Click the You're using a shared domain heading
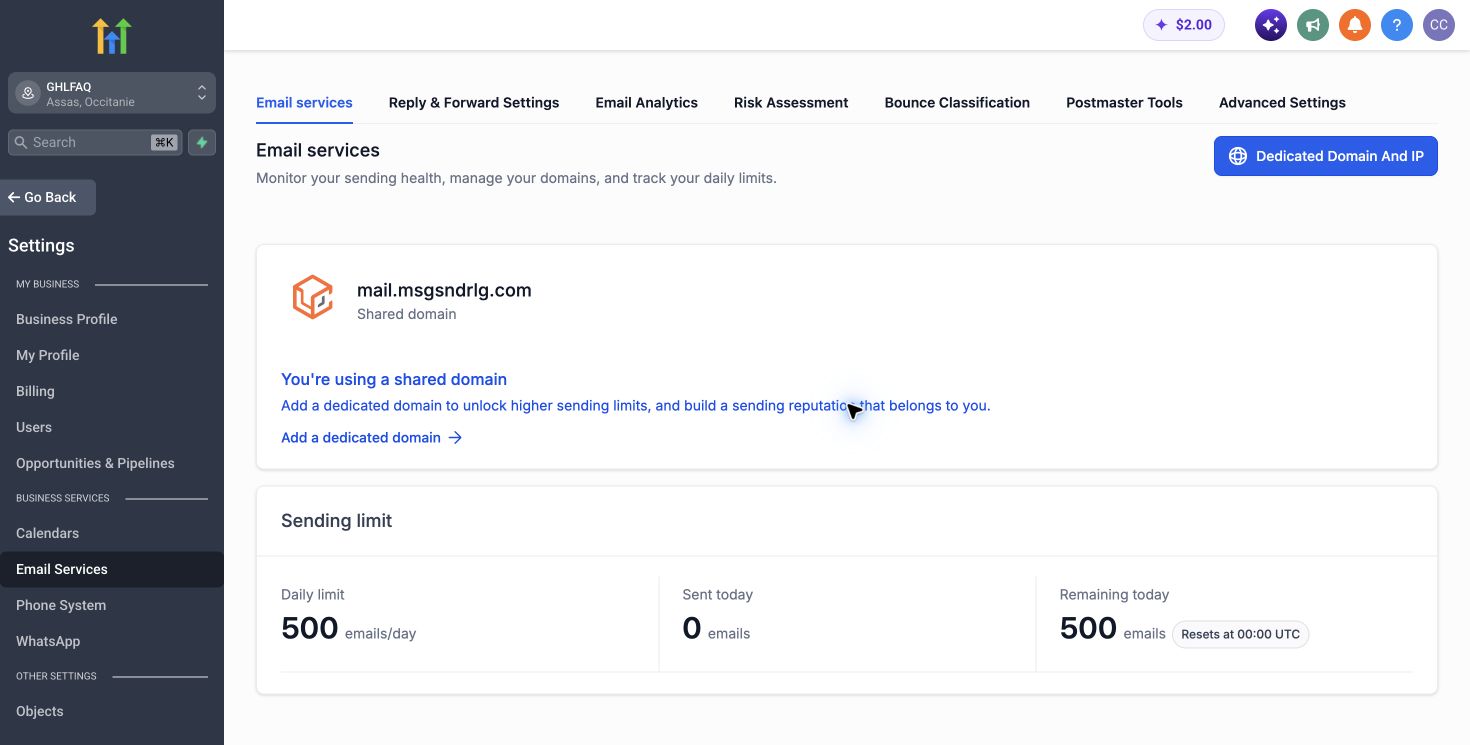Viewport: 1470px width, 745px height. [x=394, y=379]
